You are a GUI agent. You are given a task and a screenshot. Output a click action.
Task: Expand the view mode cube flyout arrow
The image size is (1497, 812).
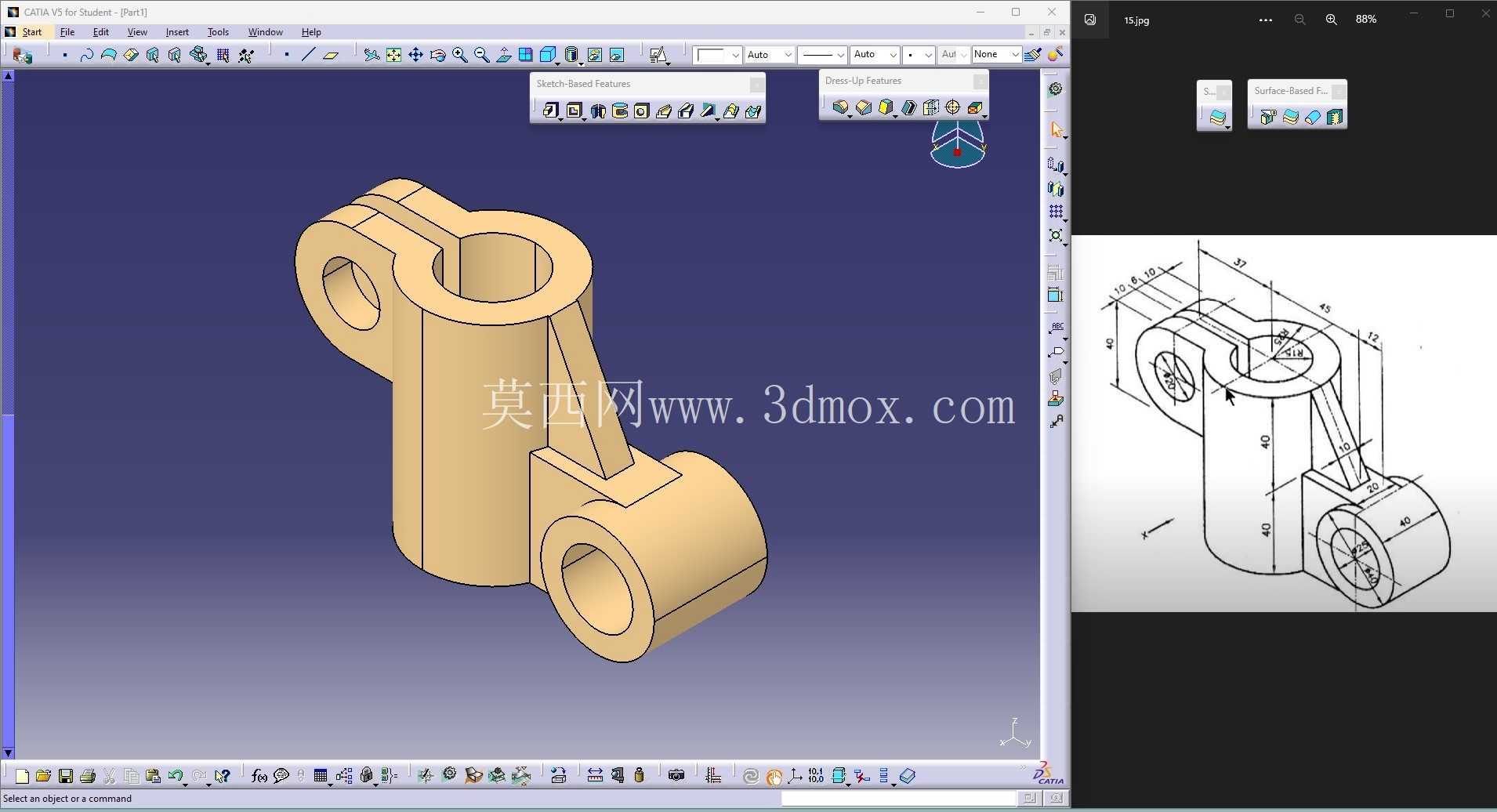tap(557, 63)
